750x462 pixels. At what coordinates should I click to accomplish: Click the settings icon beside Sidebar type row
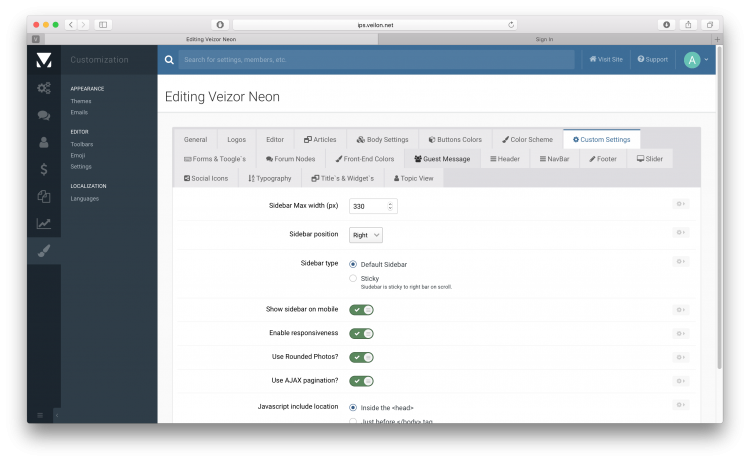point(680,261)
